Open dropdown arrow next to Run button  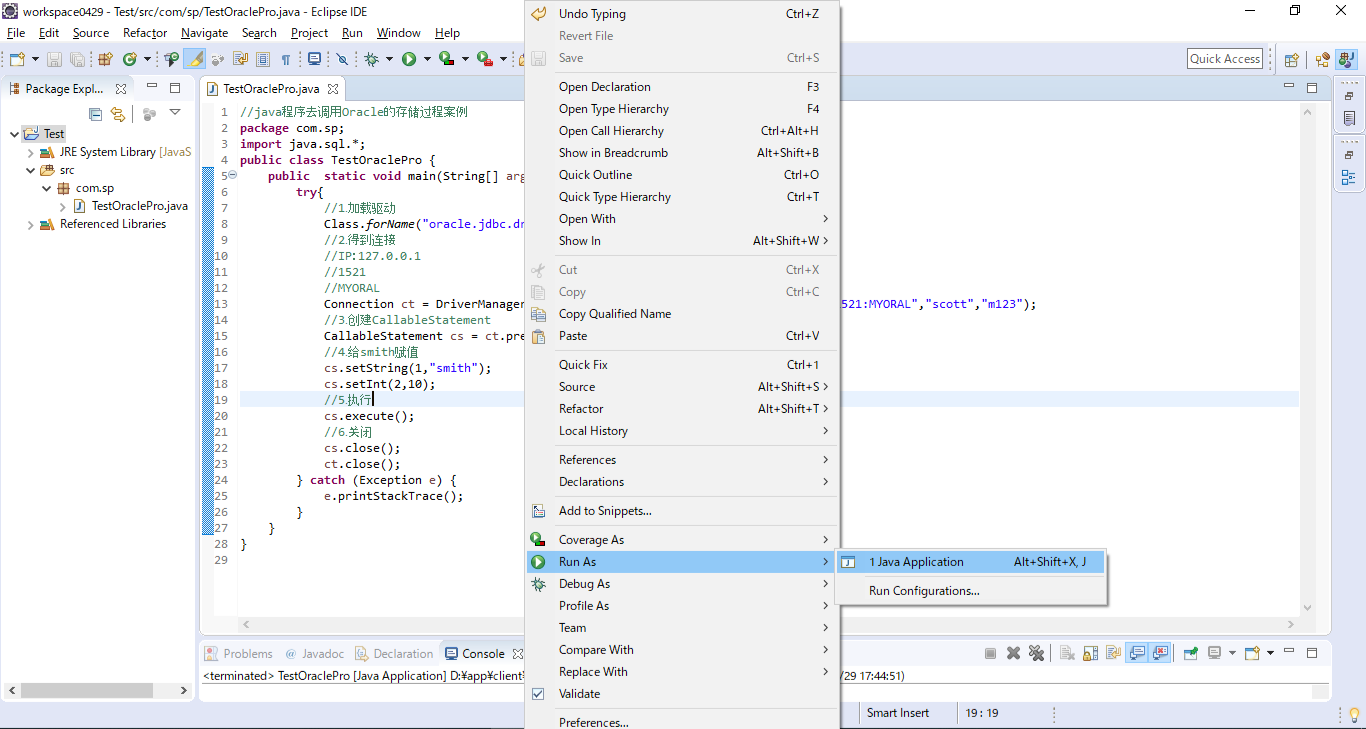point(427,59)
